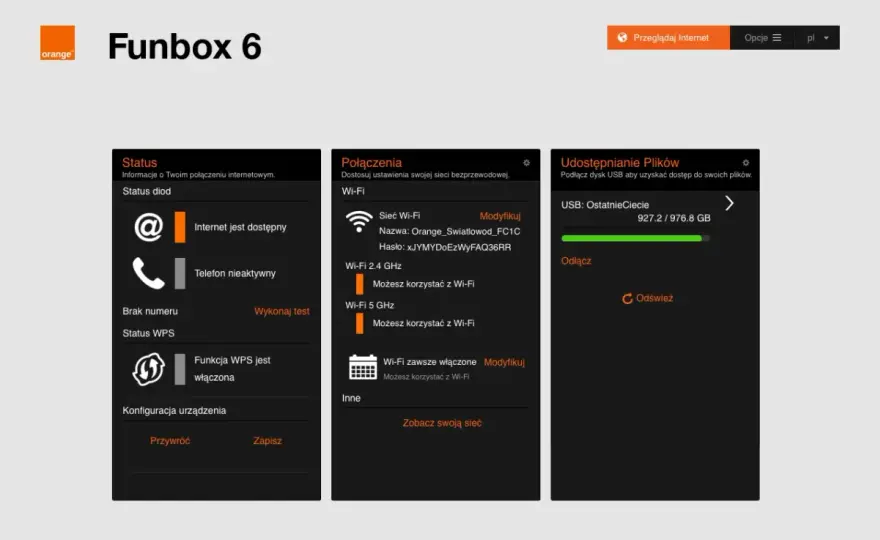Screen dimensions: 880x540
Task: Click the grey WPS status LED bar
Action: pyautogui.click(x=180, y=369)
